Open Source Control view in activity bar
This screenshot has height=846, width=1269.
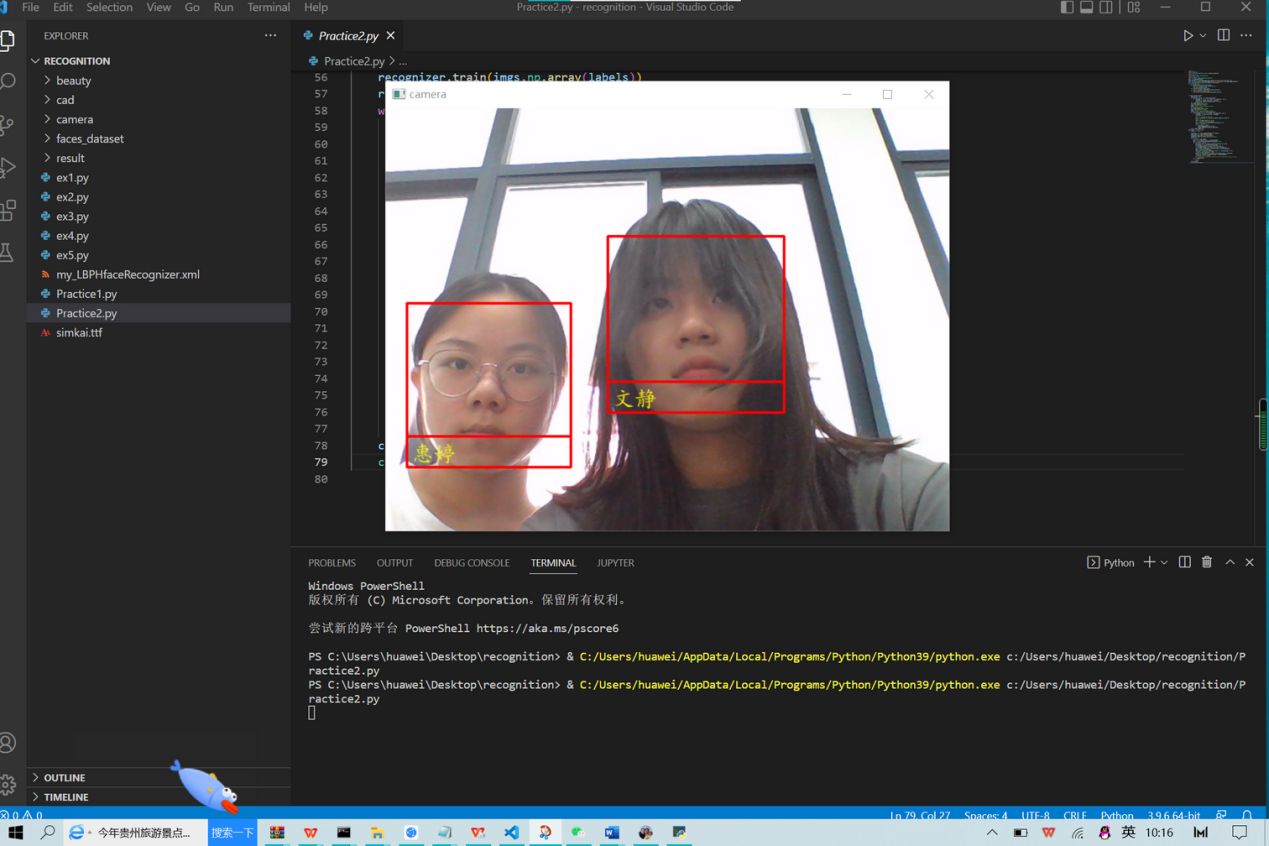[x=9, y=125]
